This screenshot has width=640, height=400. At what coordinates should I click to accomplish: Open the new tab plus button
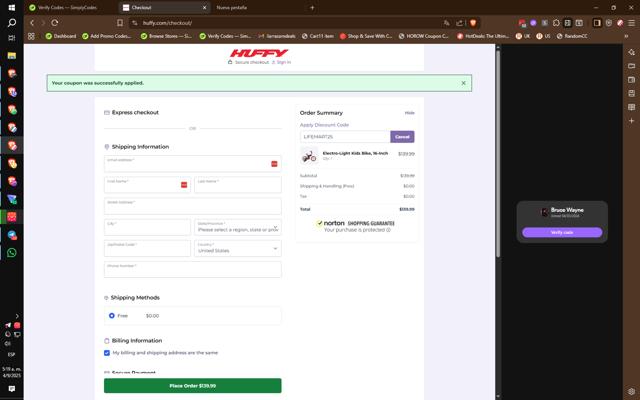click(x=312, y=7)
